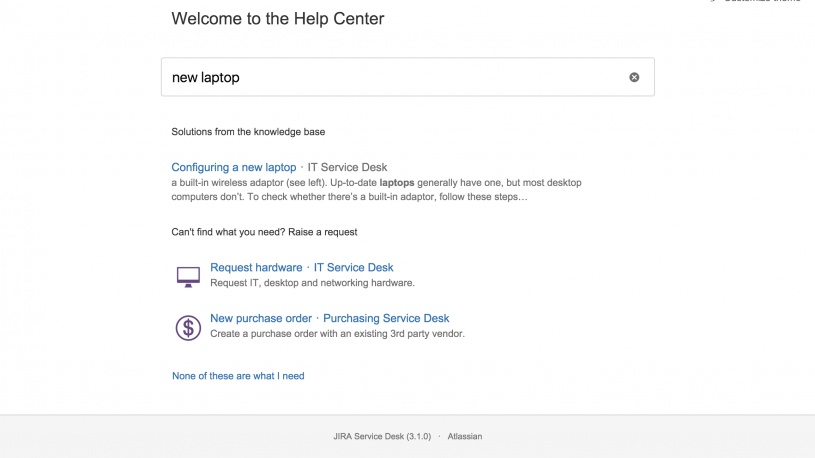Click the dollar sign purchase order icon
The width and height of the screenshot is (815, 458).
pyautogui.click(x=188, y=327)
